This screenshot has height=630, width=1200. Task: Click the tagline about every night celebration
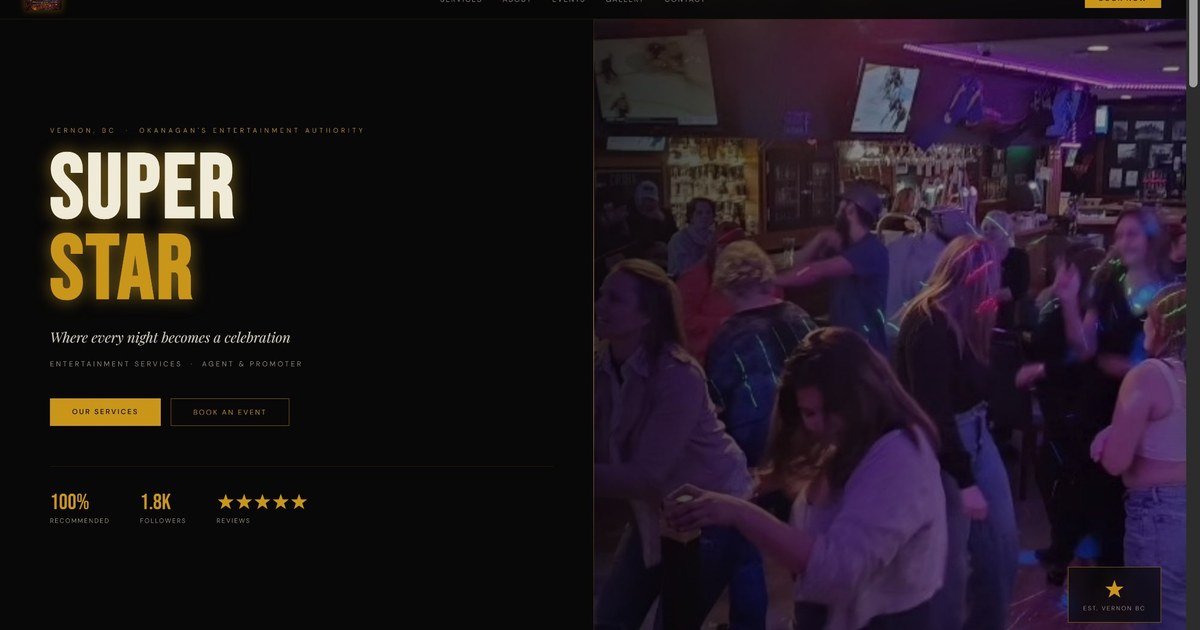[170, 338]
